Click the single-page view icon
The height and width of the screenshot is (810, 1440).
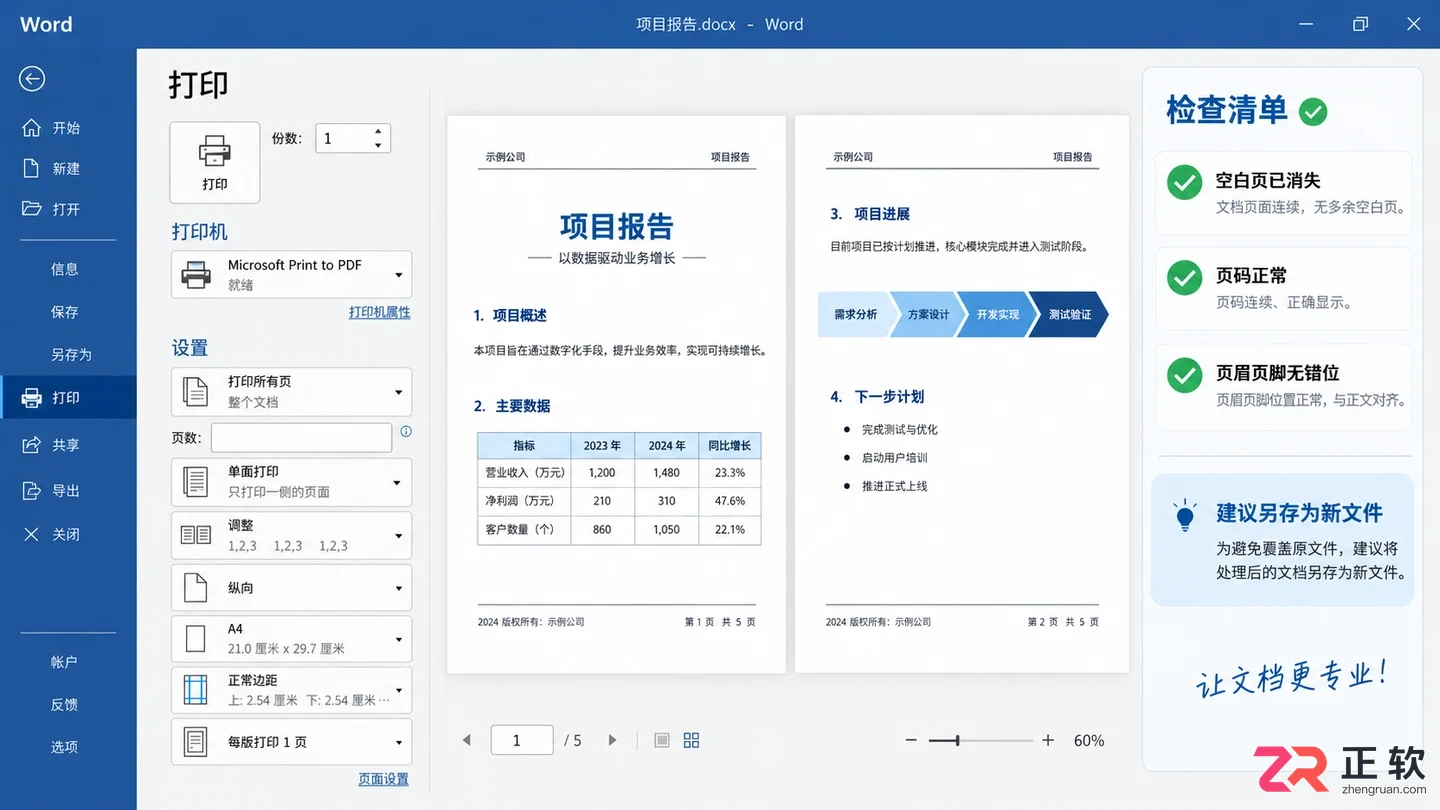(x=661, y=740)
